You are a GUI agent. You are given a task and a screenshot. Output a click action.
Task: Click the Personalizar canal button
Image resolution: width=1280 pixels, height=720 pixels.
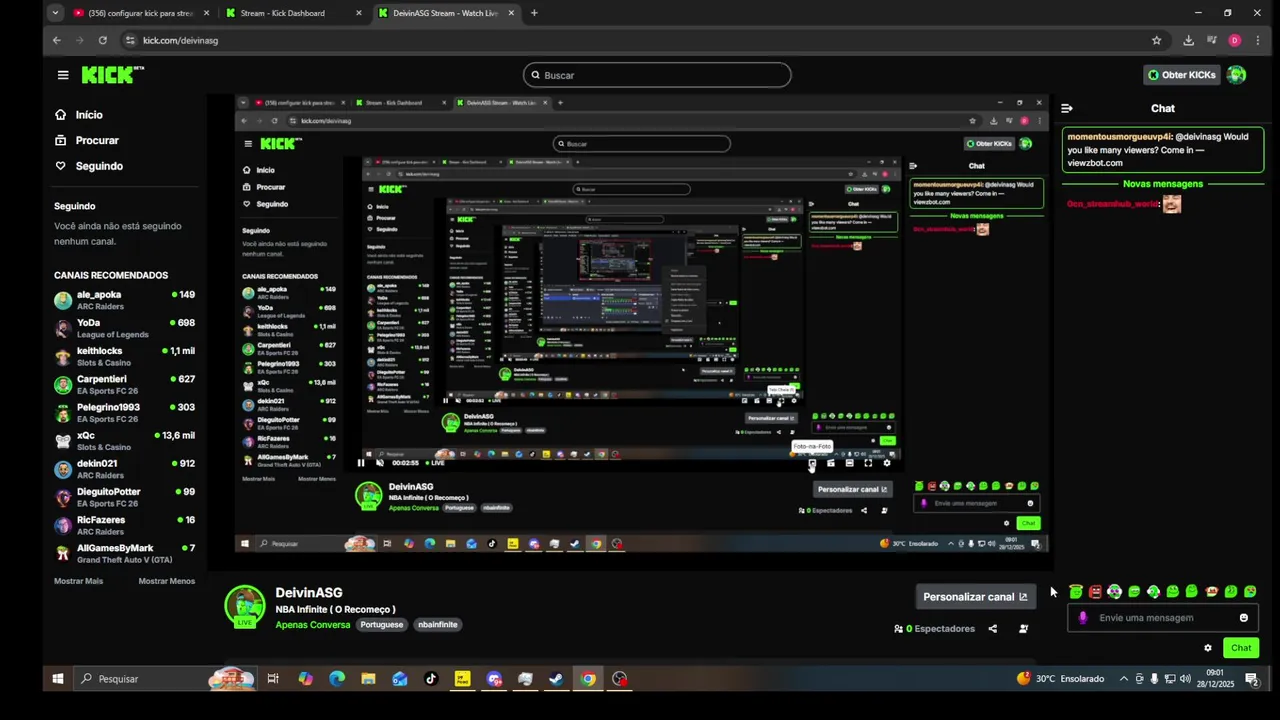(974, 597)
